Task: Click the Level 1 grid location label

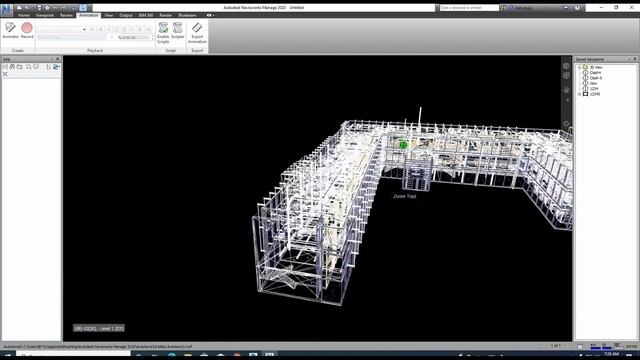Action: (99, 328)
